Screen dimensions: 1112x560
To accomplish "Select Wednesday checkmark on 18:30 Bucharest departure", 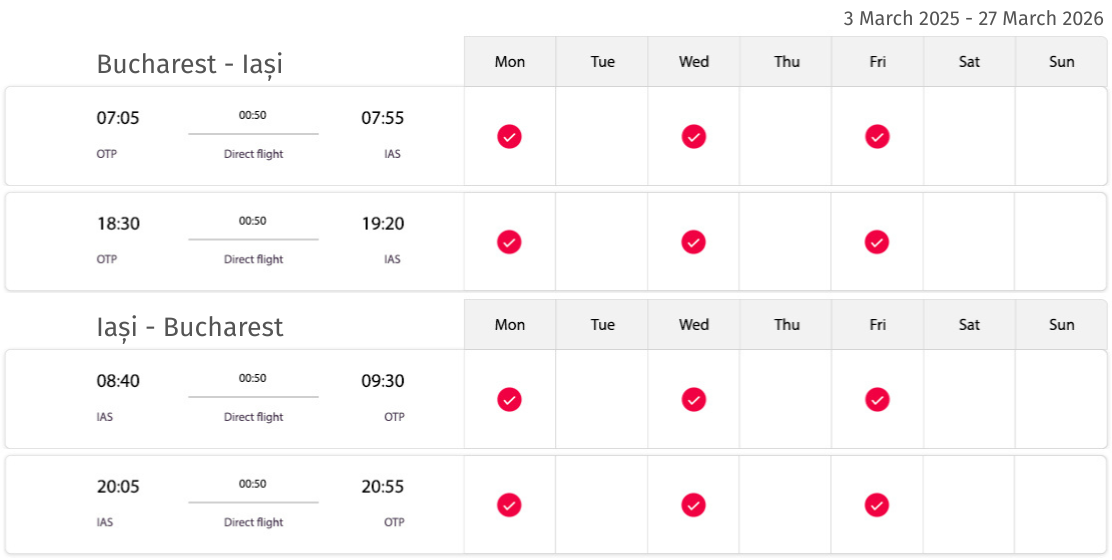I will [694, 242].
